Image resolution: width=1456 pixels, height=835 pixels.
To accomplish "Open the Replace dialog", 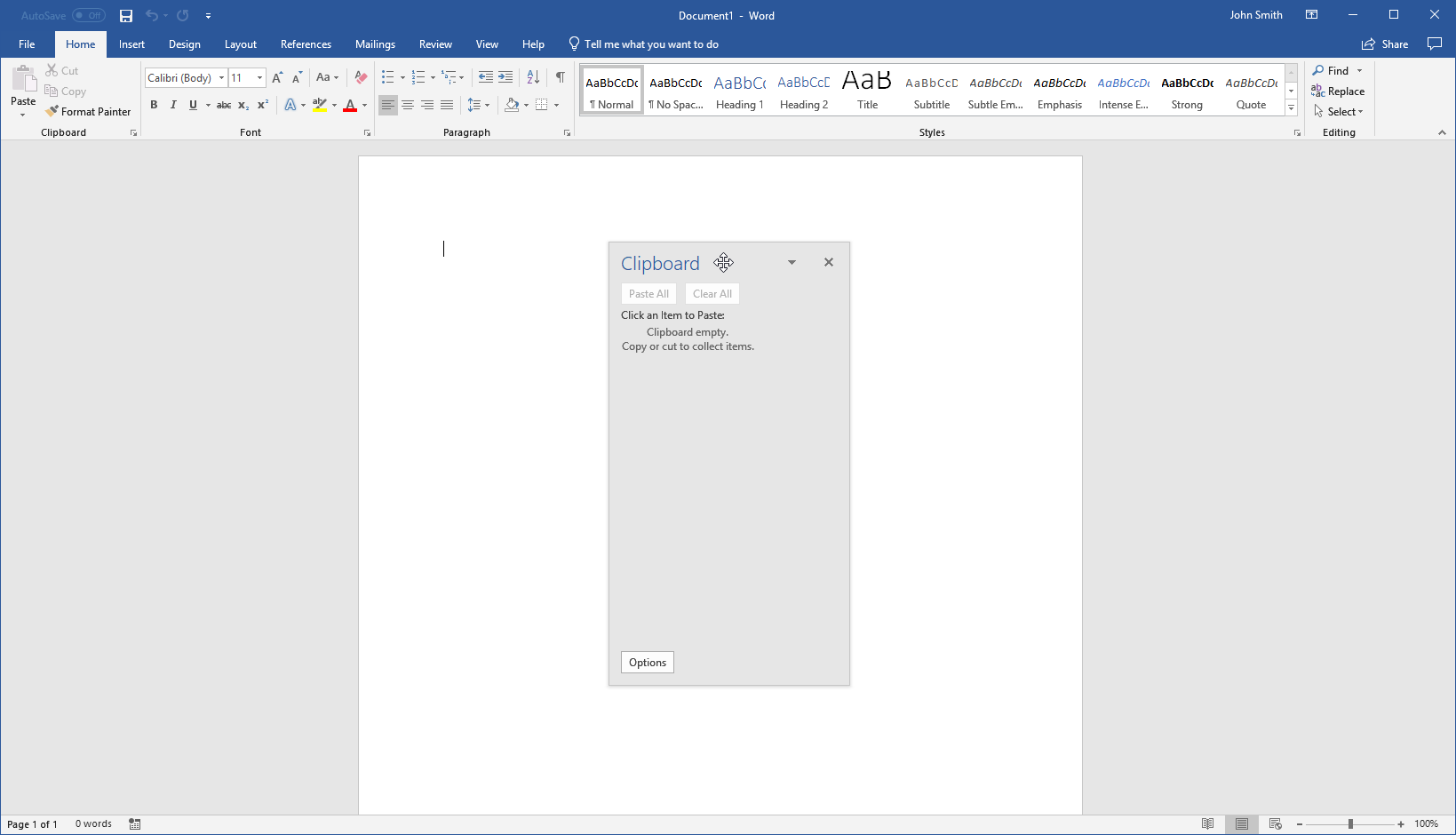I will click(1338, 91).
